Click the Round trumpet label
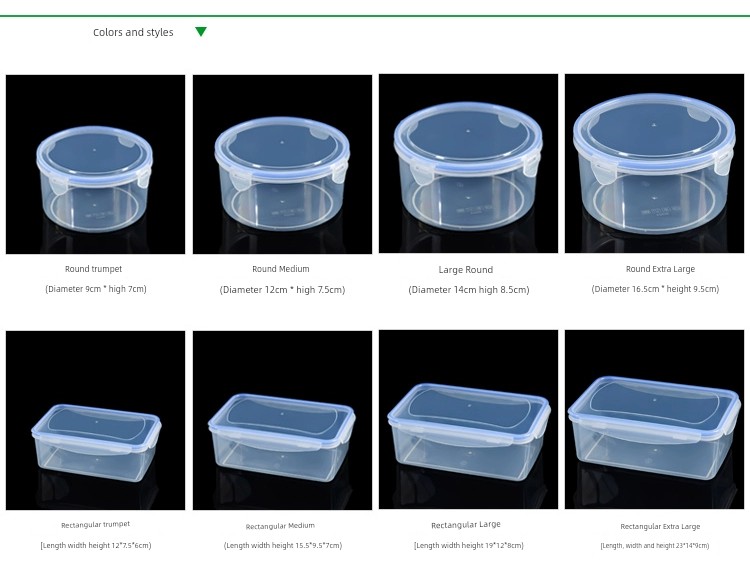Viewport: 750px width, 577px height. click(x=94, y=269)
